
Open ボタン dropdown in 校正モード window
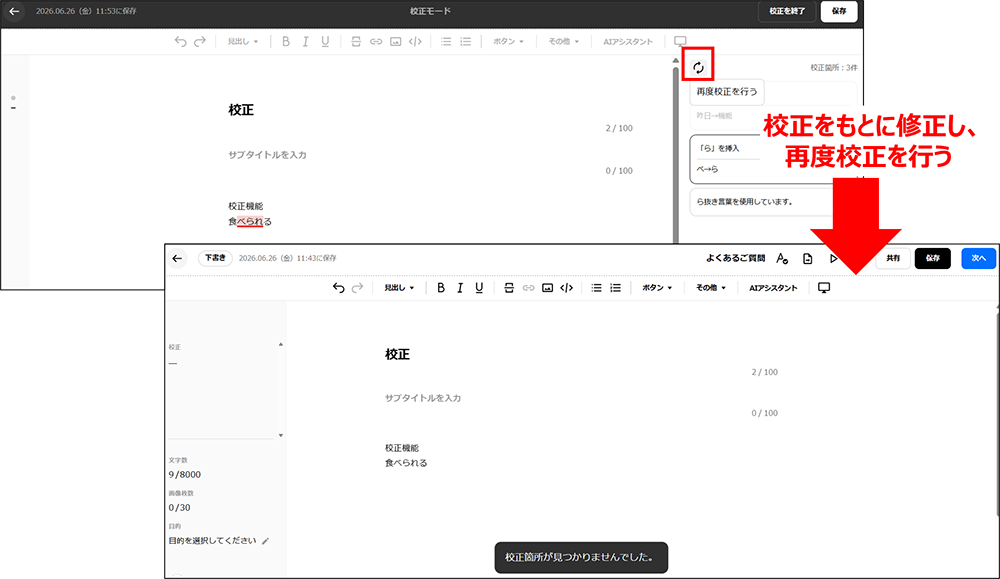pyautogui.click(x=508, y=41)
